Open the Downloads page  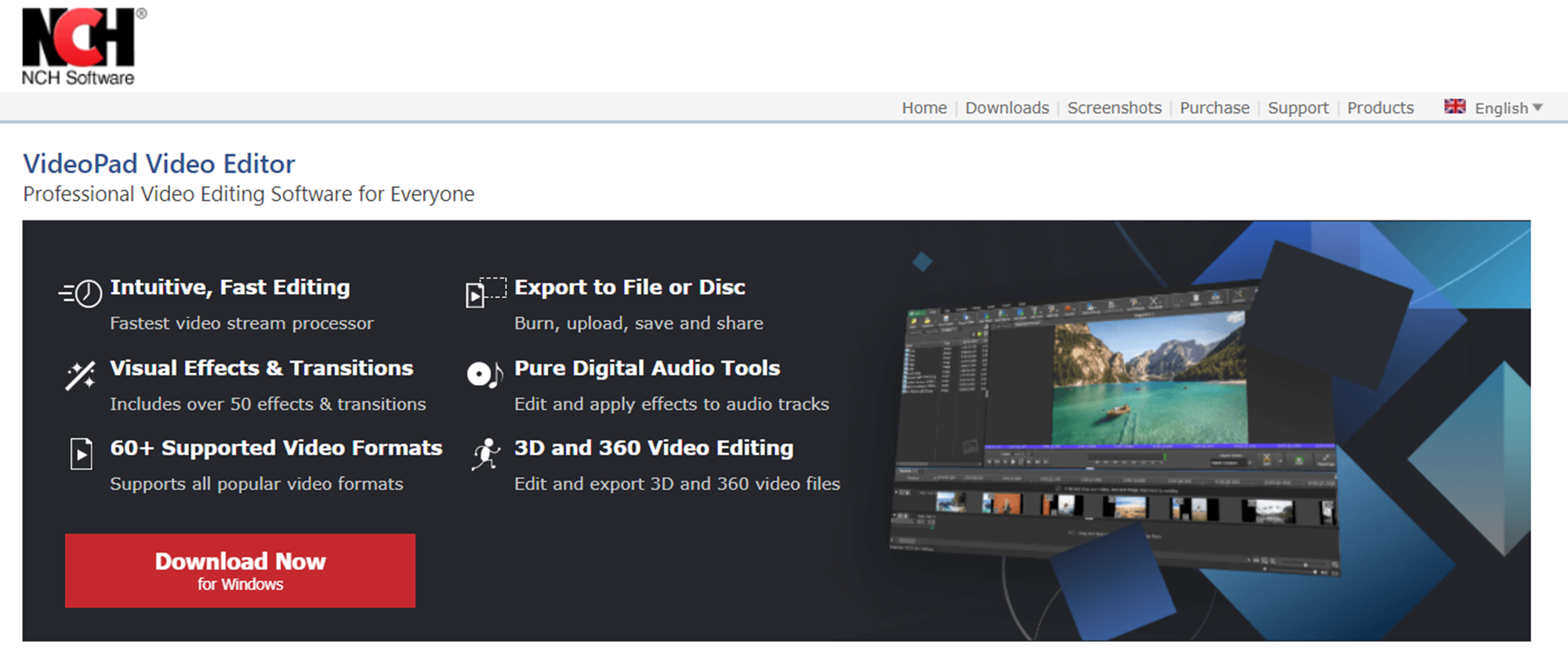pyautogui.click(x=1007, y=108)
